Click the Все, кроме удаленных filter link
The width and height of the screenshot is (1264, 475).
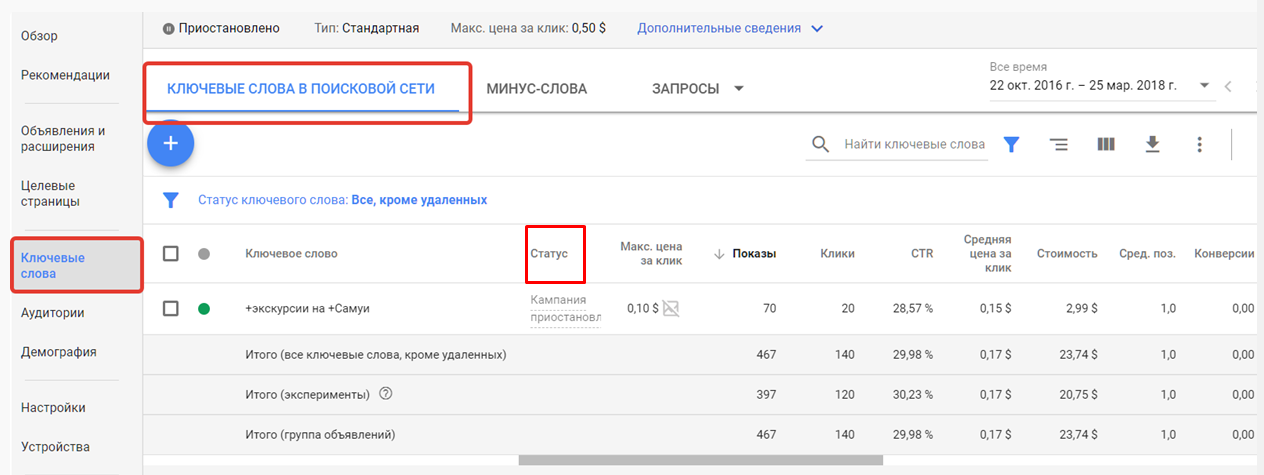419,200
